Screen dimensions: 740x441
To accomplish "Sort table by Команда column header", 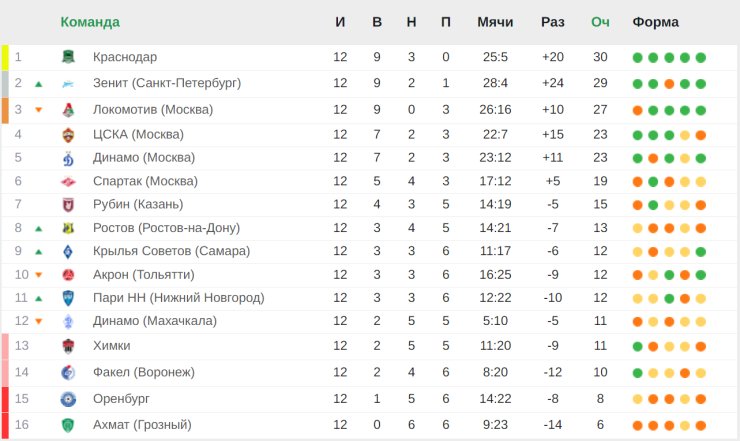I will click(90, 22).
